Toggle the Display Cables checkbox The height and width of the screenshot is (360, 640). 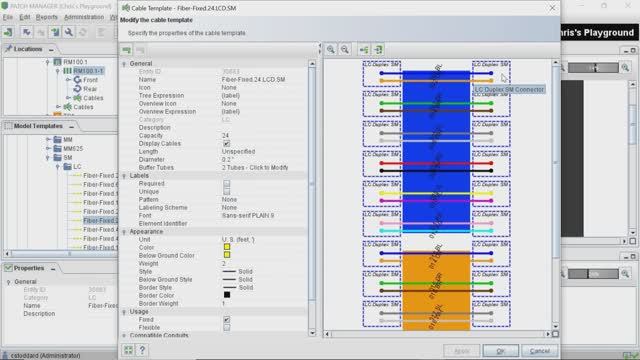pyautogui.click(x=227, y=144)
